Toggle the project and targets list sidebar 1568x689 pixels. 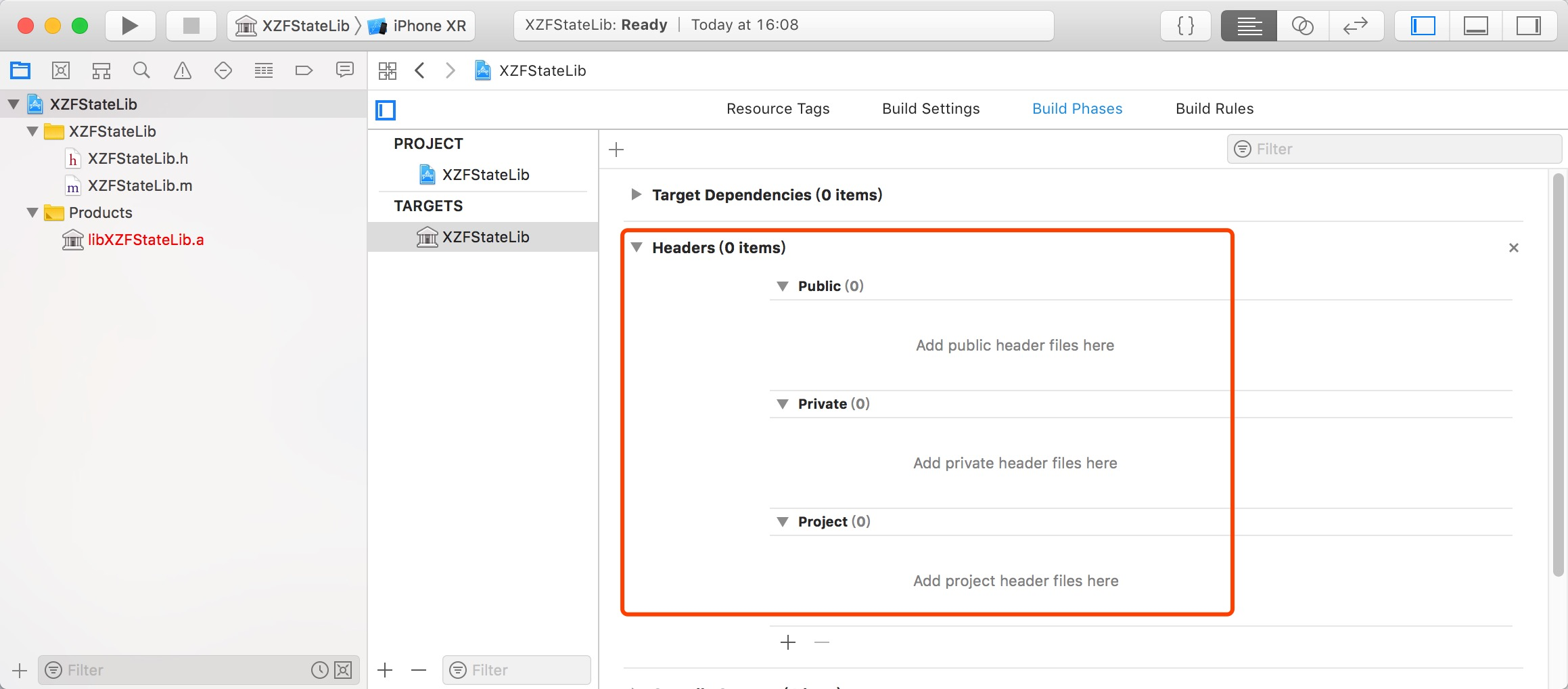[x=386, y=110]
